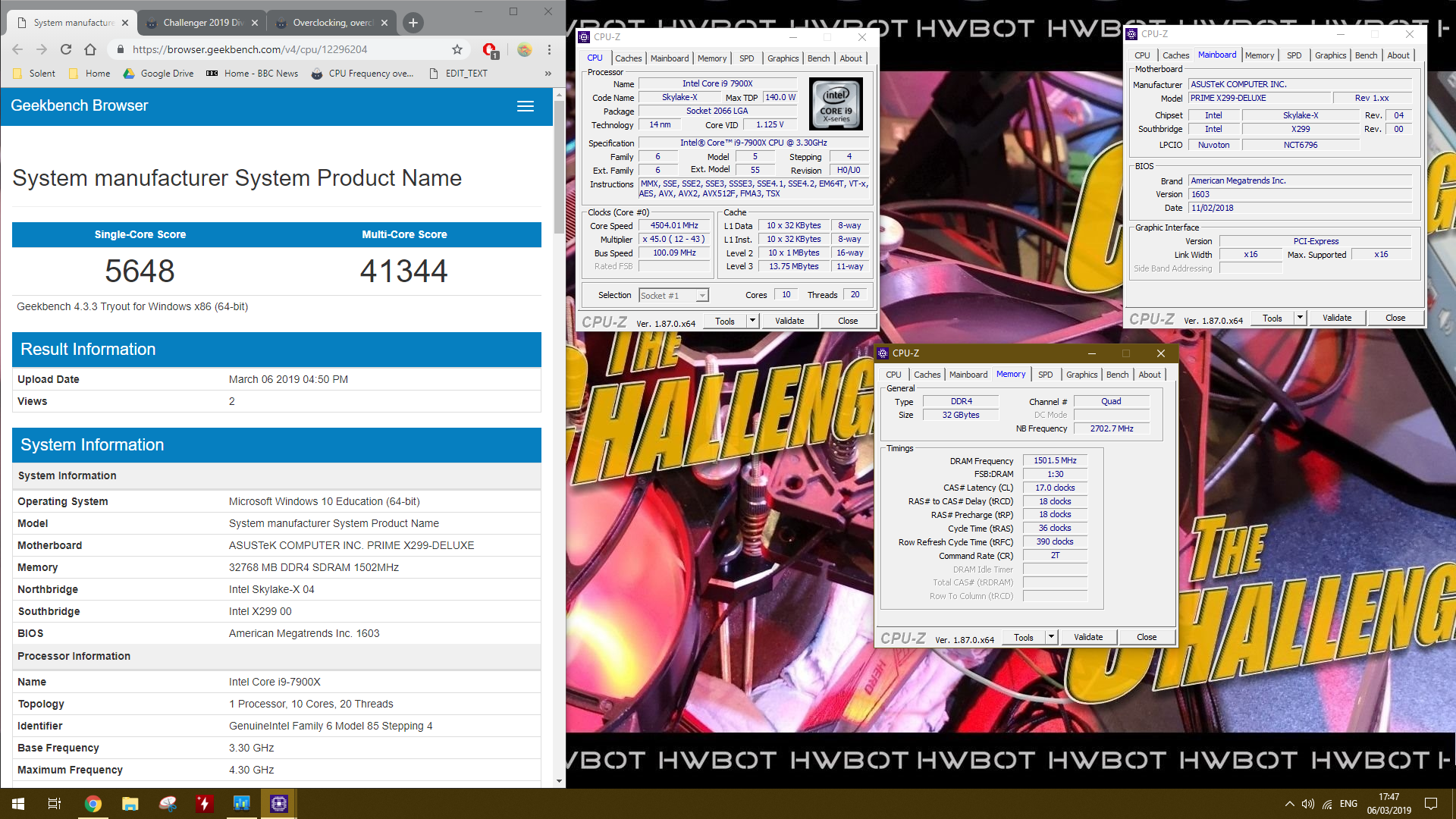This screenshot has height=819, width=1456.
Task: Reload the Geekbench page
Action: [x=66, y=49]
